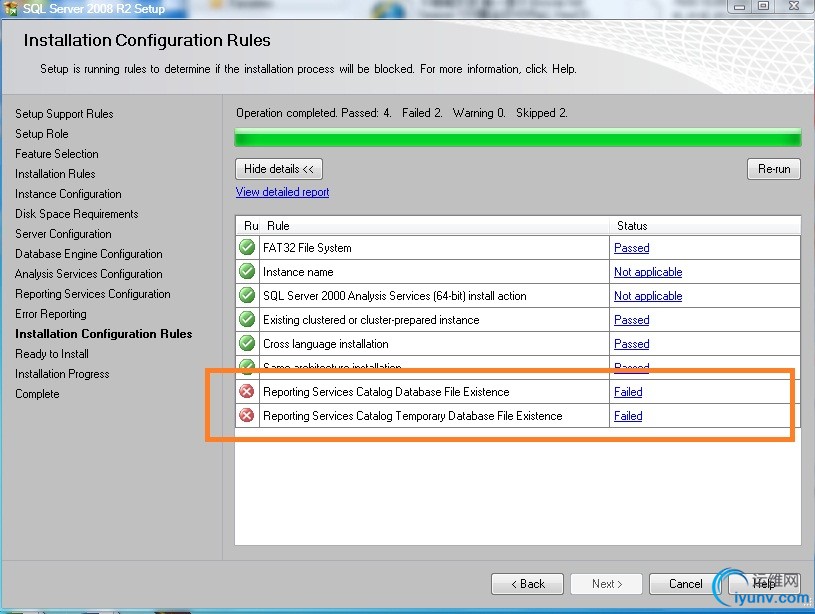Select the Analysis Services Configuration step
Viewport: 815px width, 614px height.
88,274
